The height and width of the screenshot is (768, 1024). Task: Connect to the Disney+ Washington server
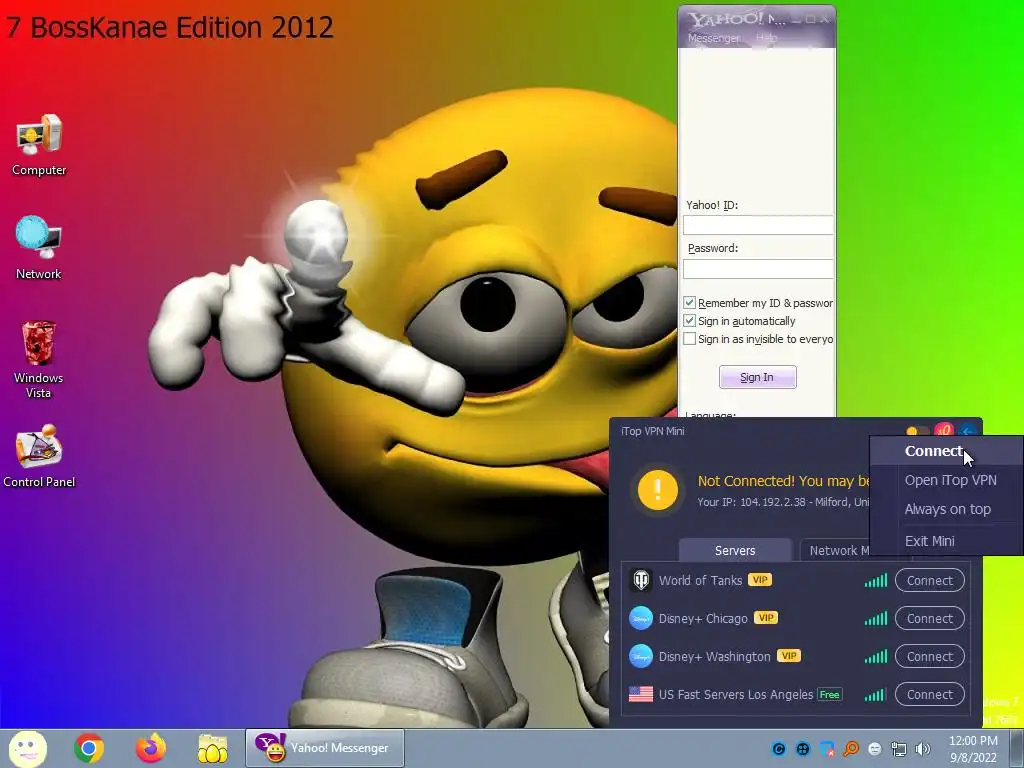[929, 656]
